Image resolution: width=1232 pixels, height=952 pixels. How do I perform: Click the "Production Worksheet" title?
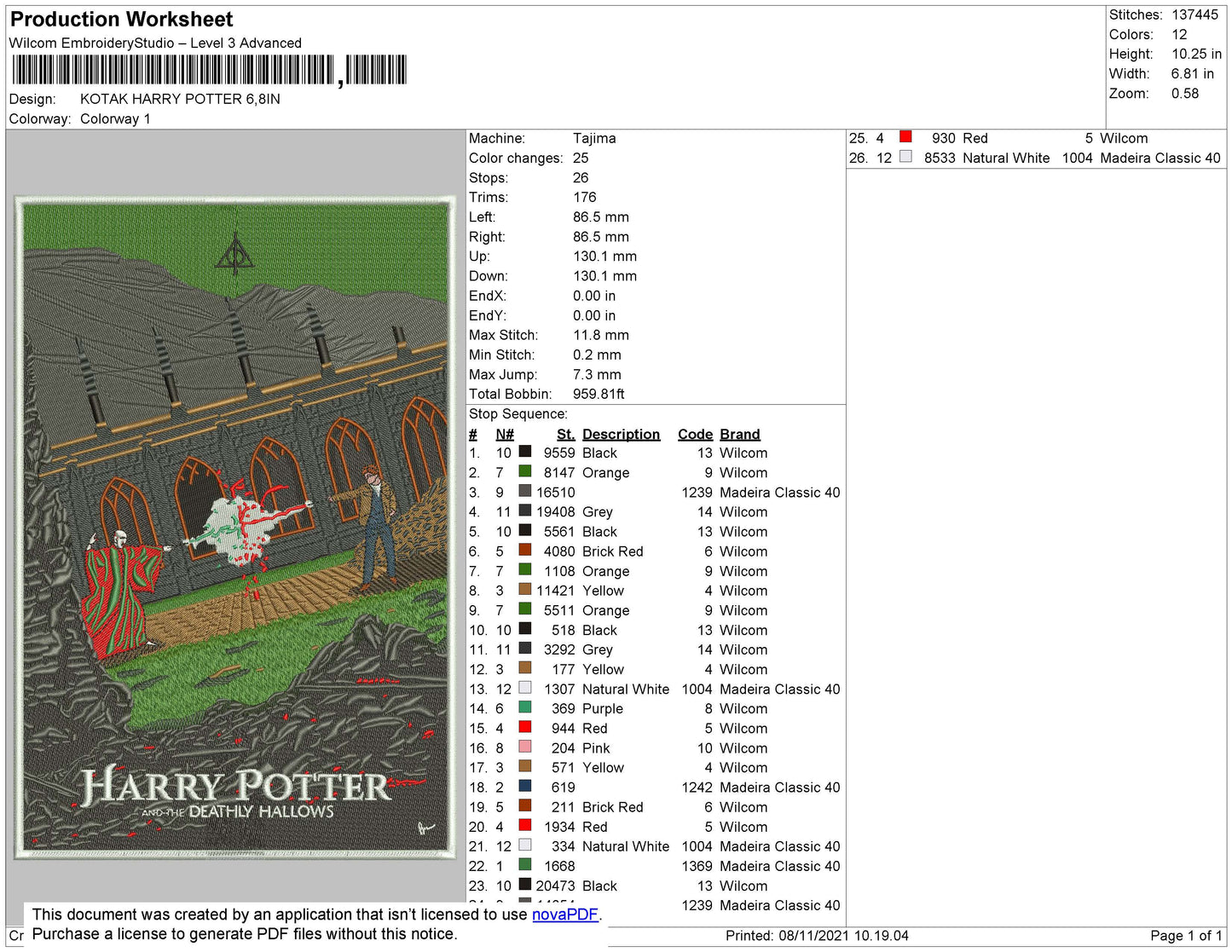[122, 20]
